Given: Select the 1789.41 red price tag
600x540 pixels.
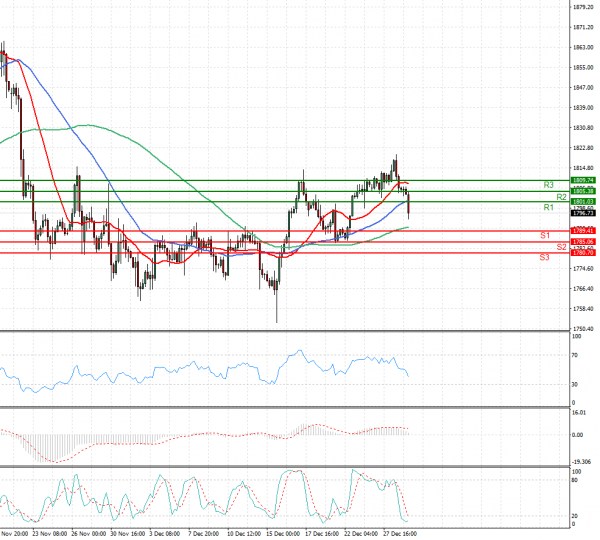Looking at the screenshot, I should (583, 231).
